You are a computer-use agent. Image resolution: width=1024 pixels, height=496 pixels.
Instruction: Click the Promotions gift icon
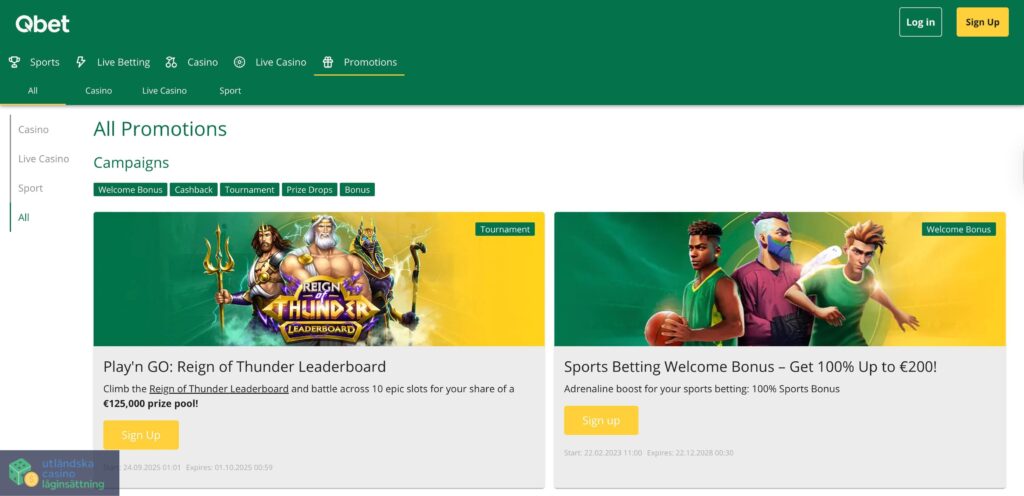[328, 62]
